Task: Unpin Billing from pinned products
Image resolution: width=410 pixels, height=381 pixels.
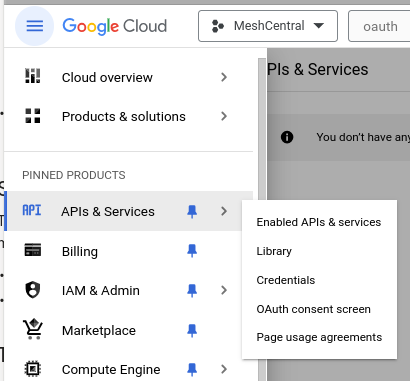Action: coord(192,251)
